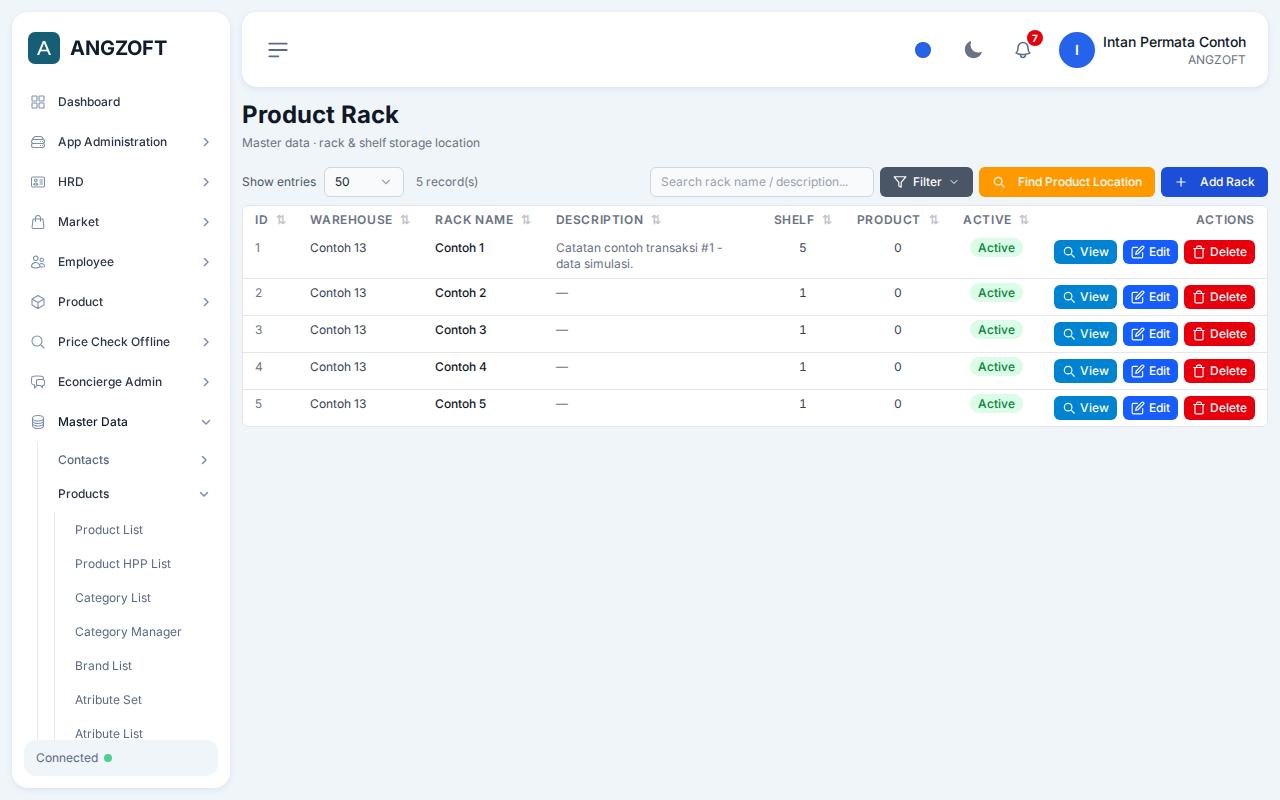The image size is (1280, 800).
Task: Click the Market bag icon
Action: click(38, 222)
